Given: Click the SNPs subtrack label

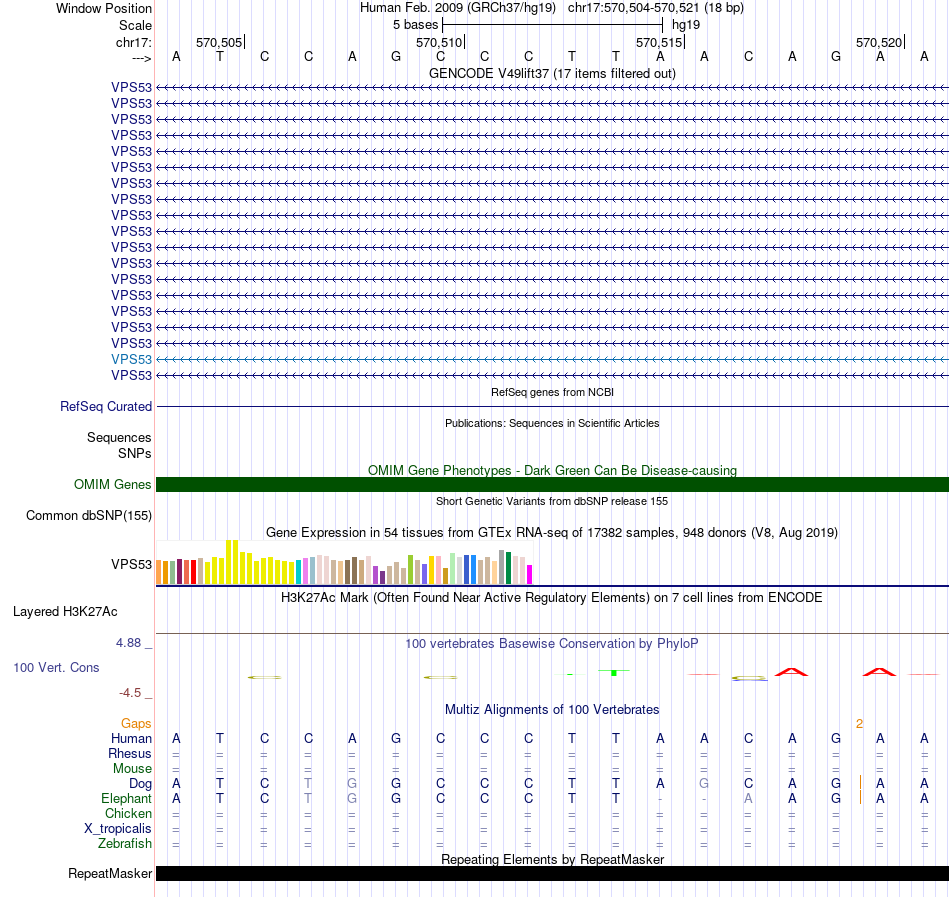Looking at the screenshot, I should coord(135,453).
